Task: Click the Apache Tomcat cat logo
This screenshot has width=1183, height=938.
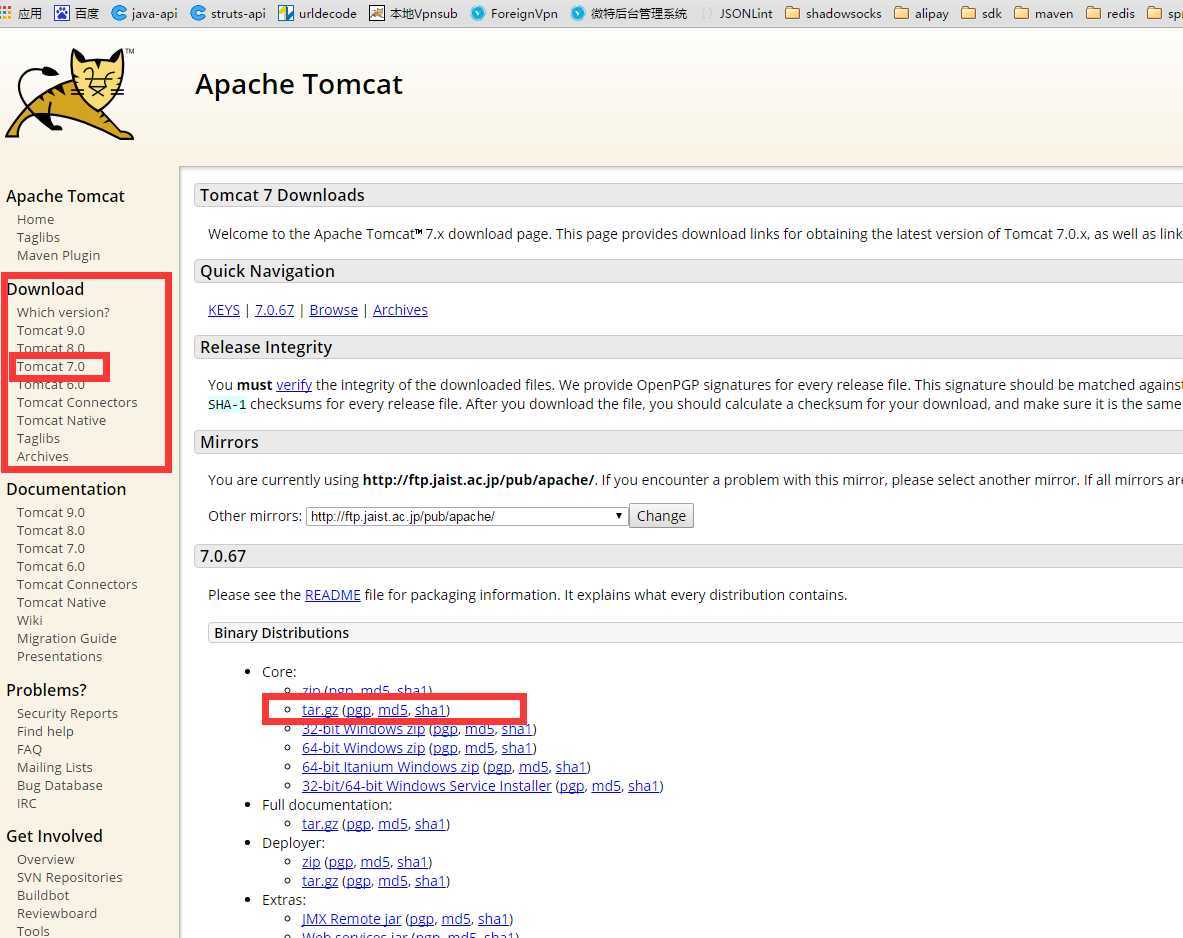Action: pyautogui.click(x=69, y=94)
